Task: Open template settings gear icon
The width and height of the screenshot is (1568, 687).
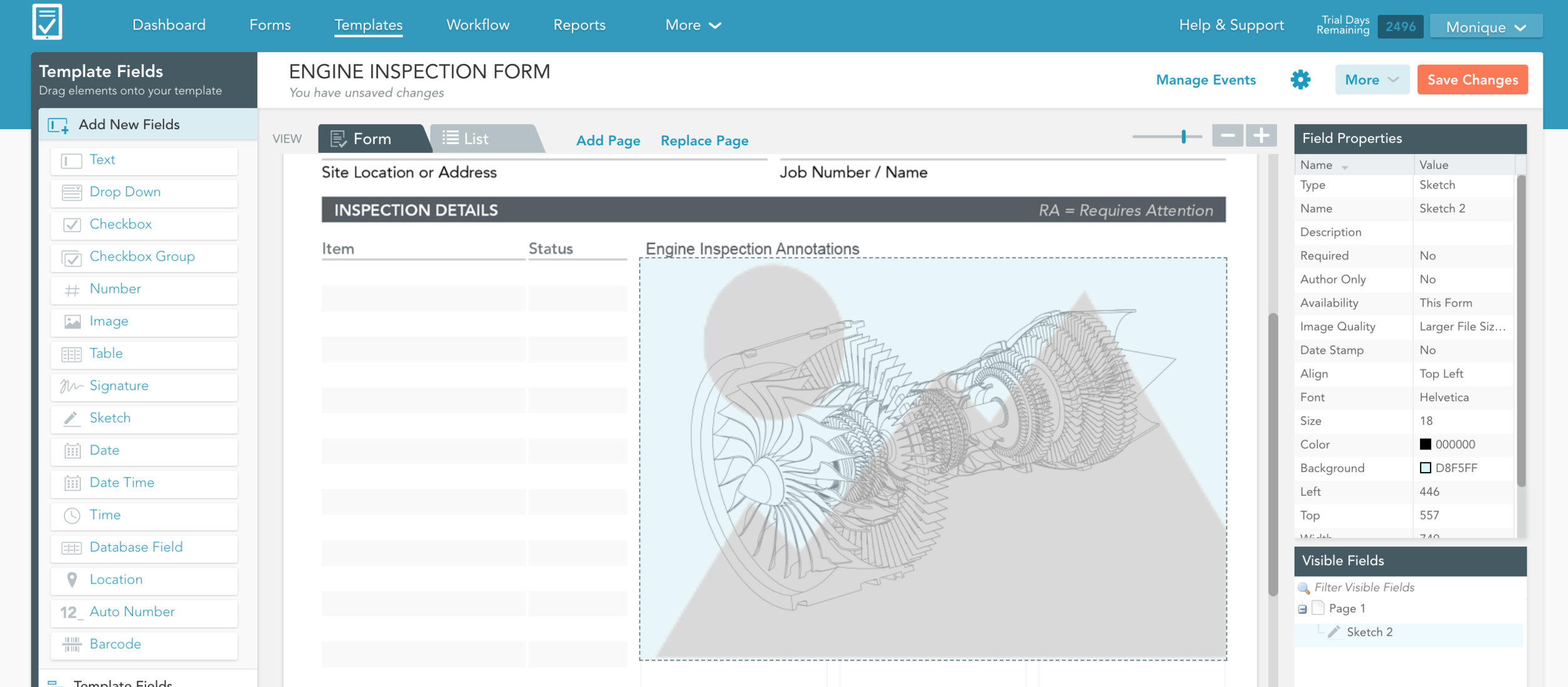Action: 1300,80
